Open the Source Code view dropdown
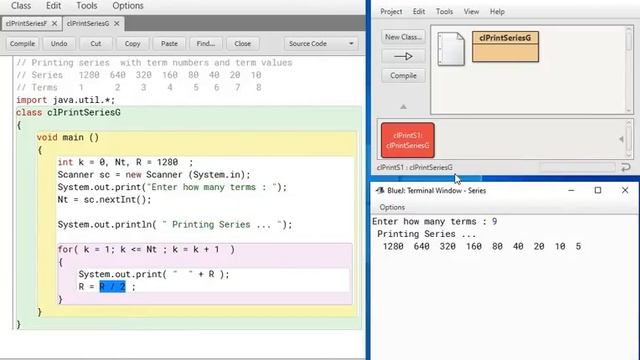Viewport: 640px width, 360px height. (x=321, y=44)
